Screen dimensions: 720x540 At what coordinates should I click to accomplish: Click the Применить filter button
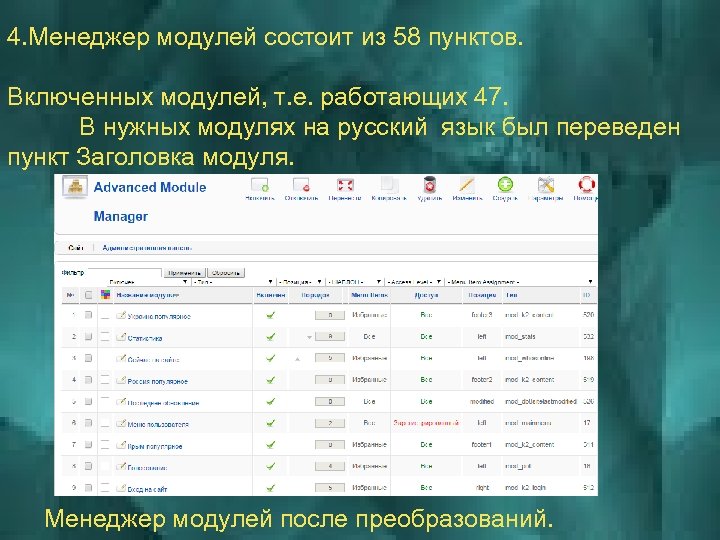pyautogui.click(x=185, y=273)
